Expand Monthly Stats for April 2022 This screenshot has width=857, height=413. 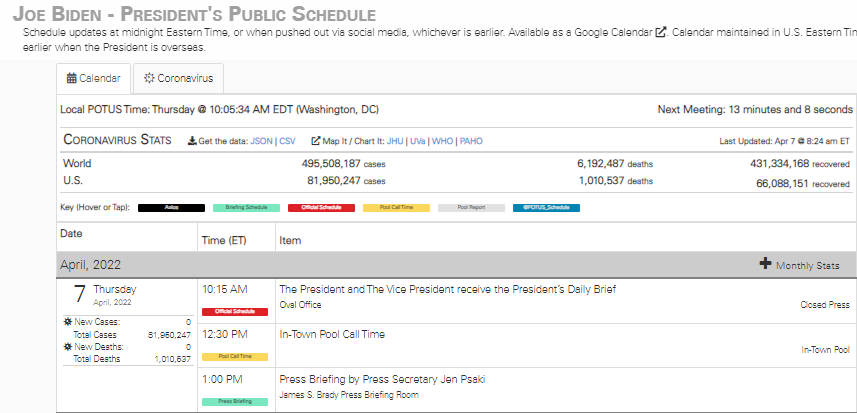(x=800, y=265)
